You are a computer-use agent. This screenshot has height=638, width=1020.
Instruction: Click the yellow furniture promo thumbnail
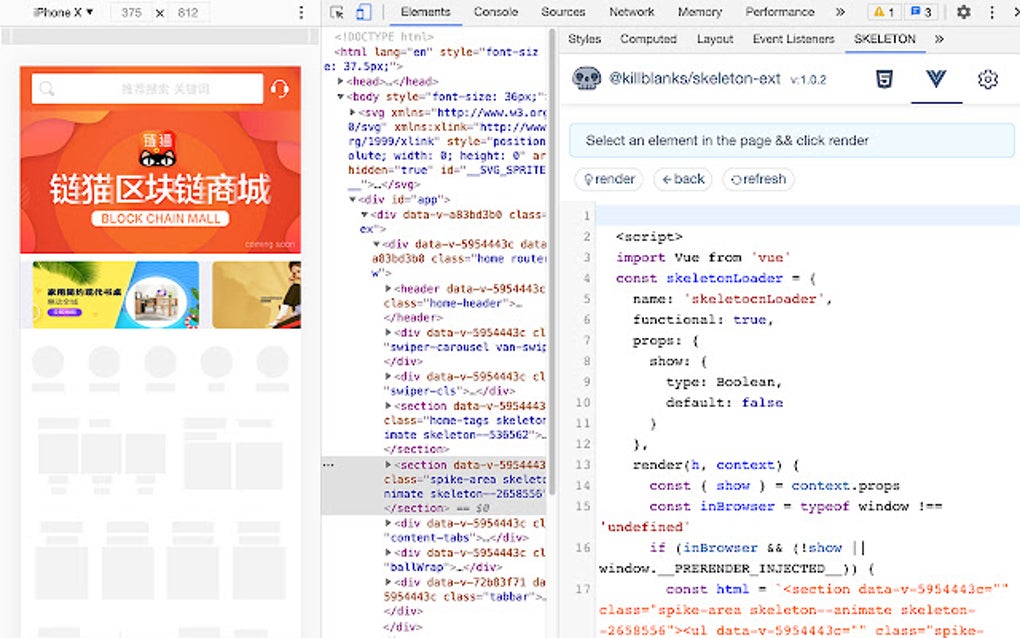pos(116,295)
